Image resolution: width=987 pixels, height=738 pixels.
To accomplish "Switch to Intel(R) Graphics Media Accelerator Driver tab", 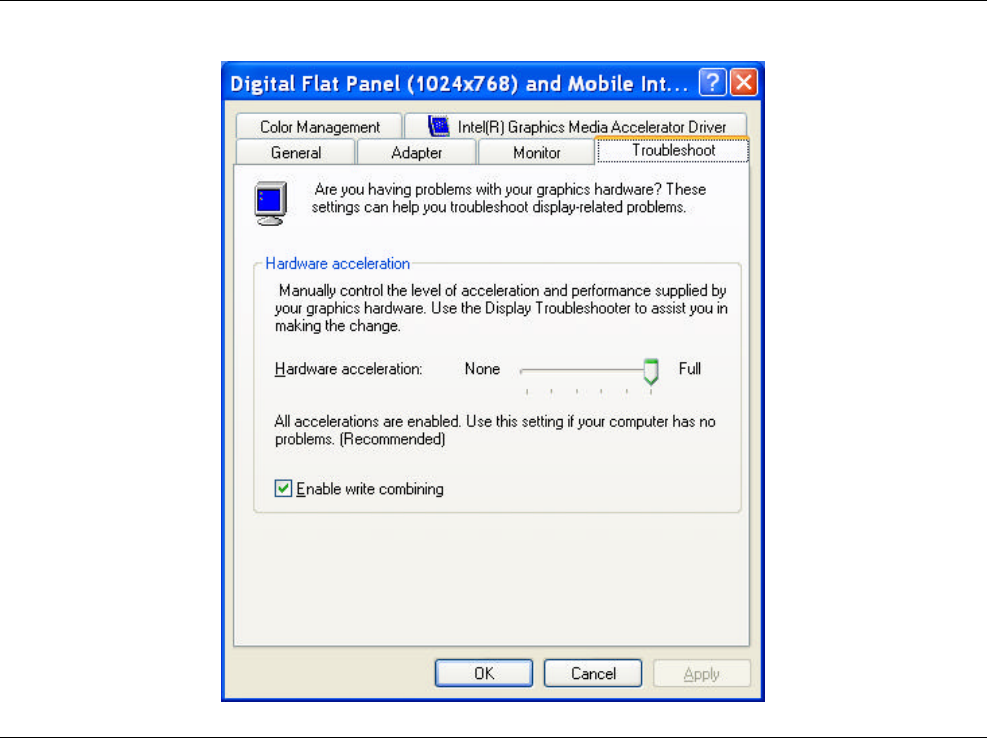I will click(576, 127).
